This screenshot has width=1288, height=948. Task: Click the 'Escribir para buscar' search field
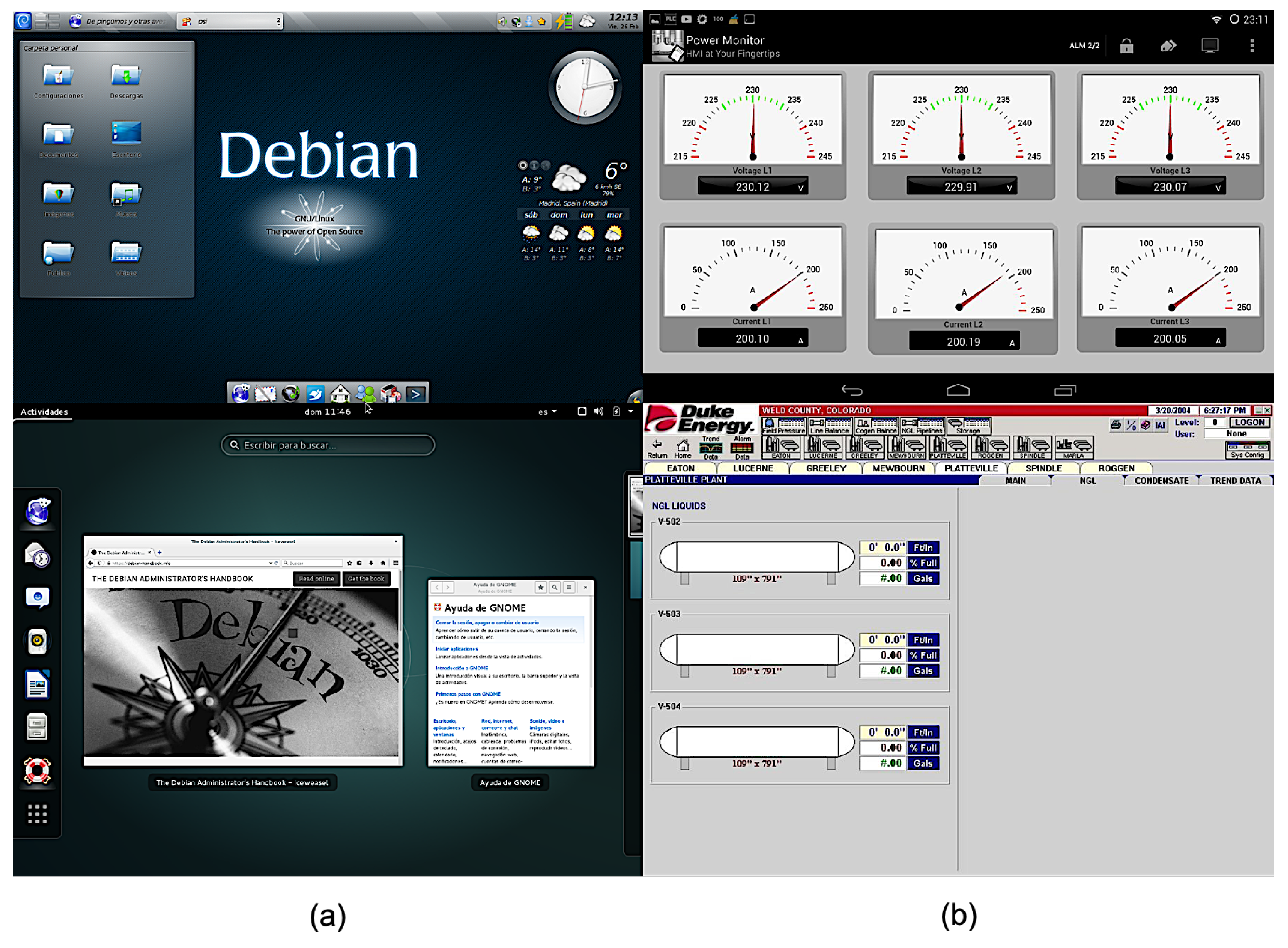click(x=327, y=445)
